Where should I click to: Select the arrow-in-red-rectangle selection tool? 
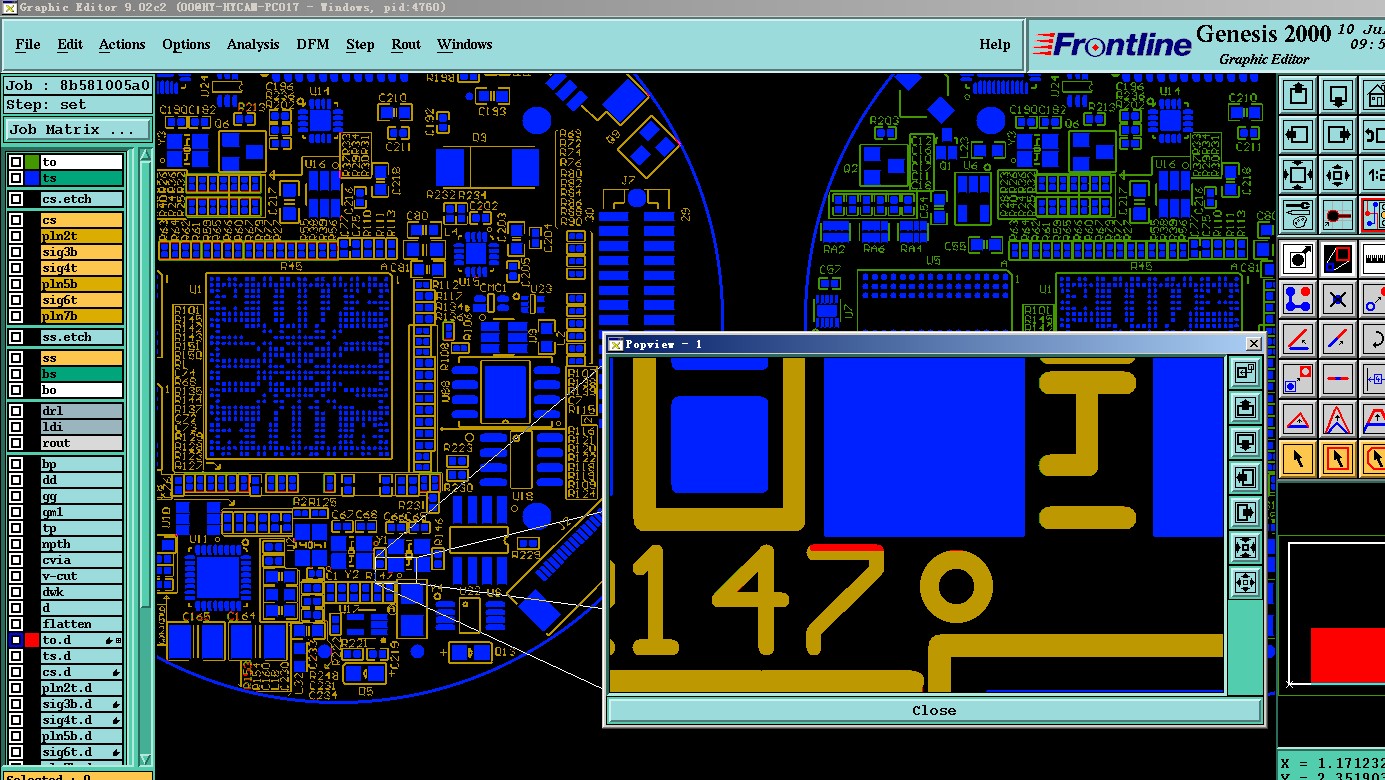(x=1338, y=459)
